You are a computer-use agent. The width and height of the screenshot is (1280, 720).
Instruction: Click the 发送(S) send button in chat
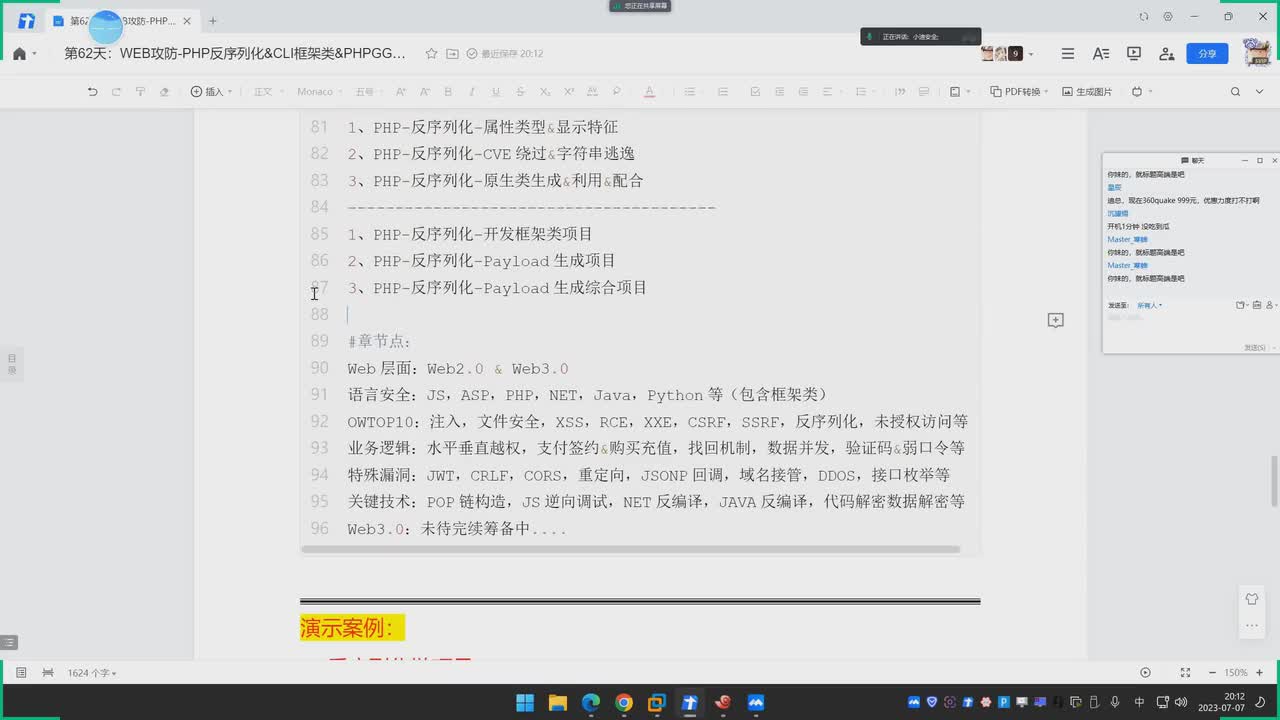1255,347
